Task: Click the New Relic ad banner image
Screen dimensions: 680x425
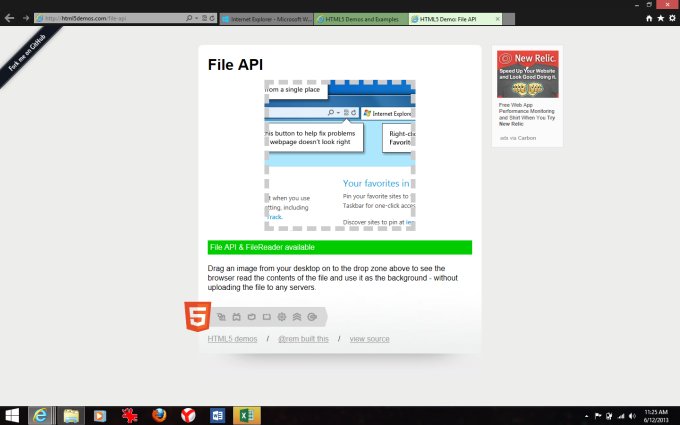Action: click(527, 74)
